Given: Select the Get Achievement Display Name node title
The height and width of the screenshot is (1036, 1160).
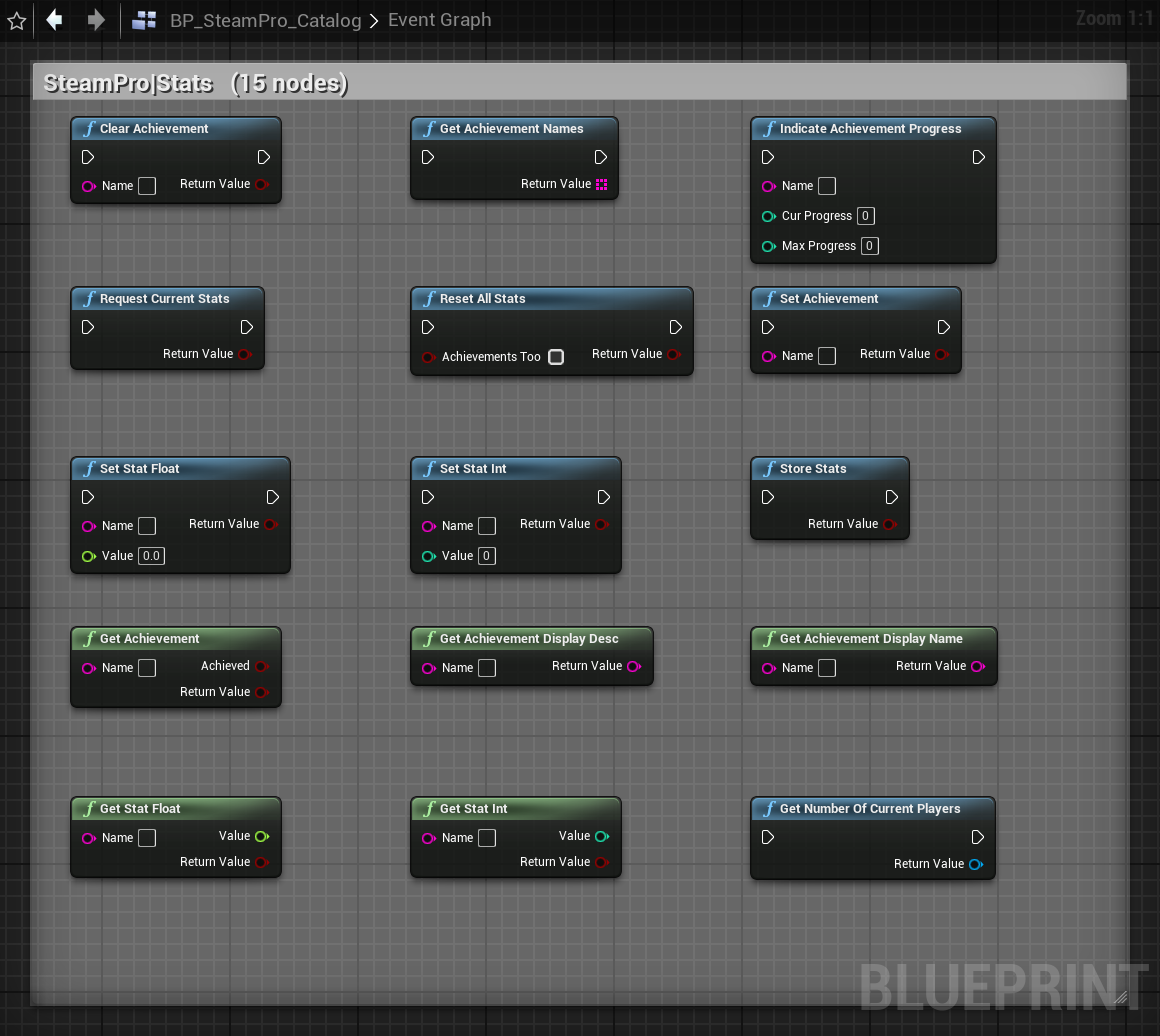Looking at the screenshot, I should click(x=871, y=639).
